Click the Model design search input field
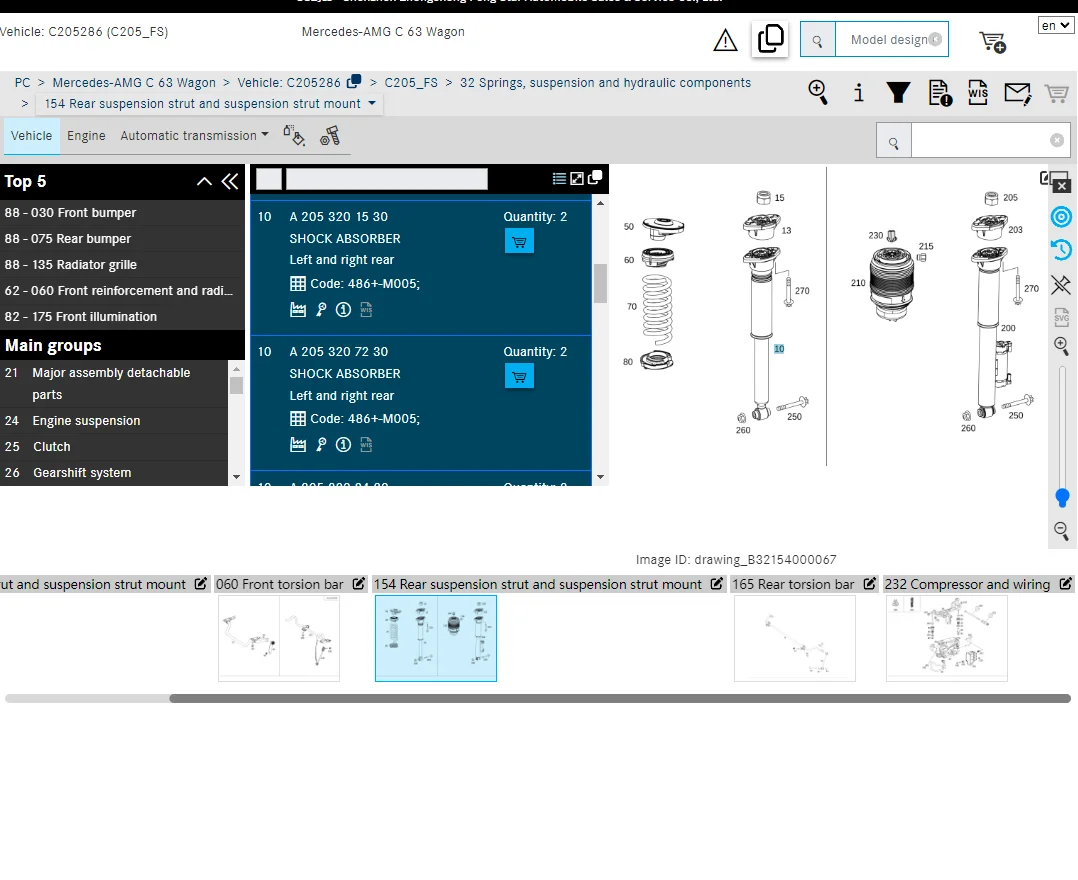 [x=892, y=39]
